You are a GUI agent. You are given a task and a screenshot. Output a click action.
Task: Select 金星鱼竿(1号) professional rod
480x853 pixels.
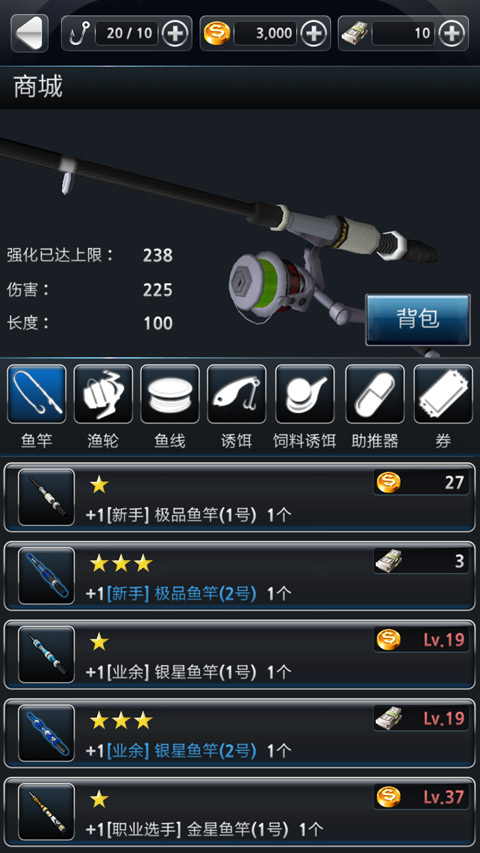[x=239, y=812]
